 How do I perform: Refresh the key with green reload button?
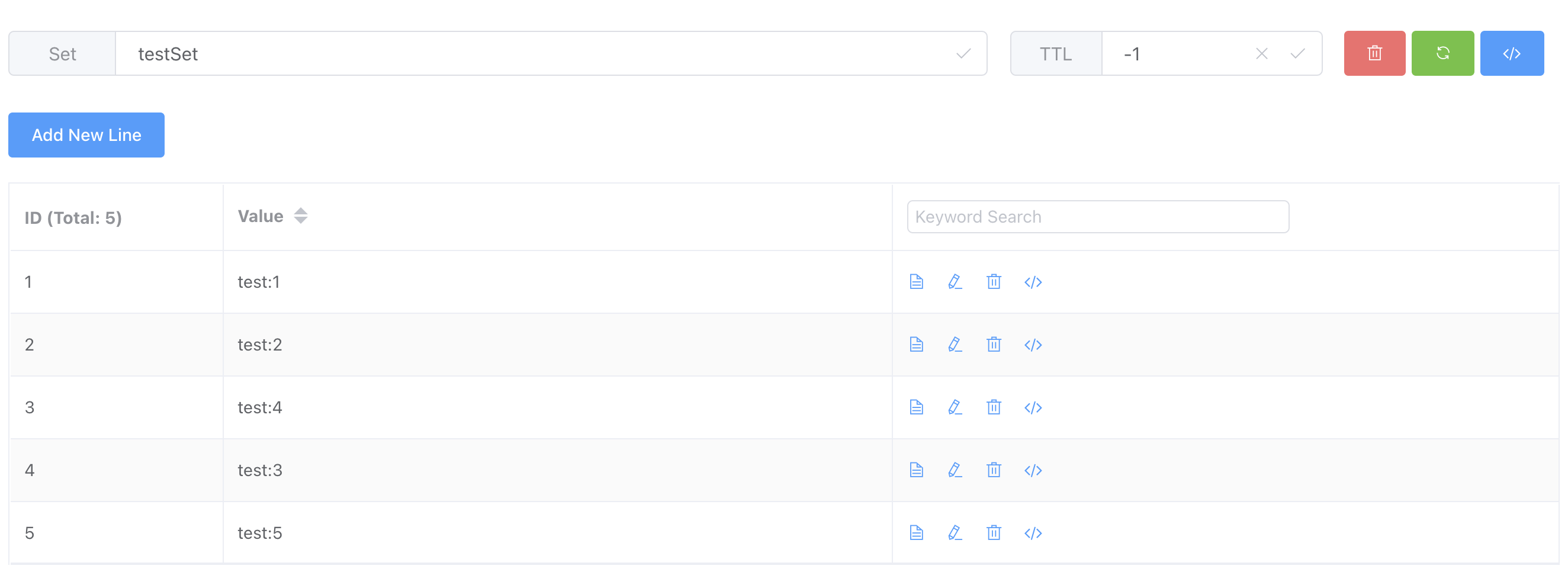pyautogui.click(x=1442, y=53)
